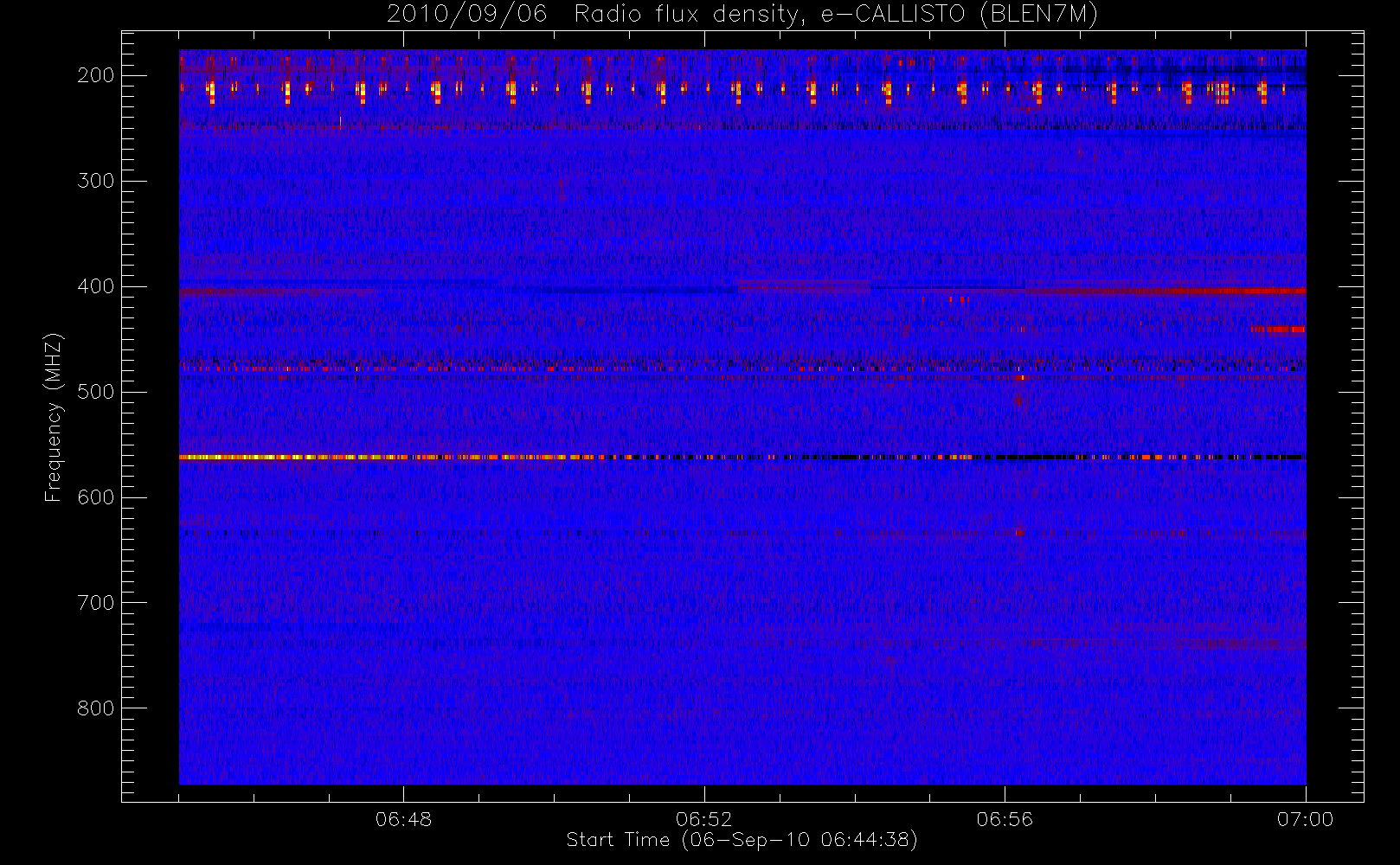Click the plot title '2010/09/06 Radio flux density'
1400x865 pixels.
click(x=597, y=14)
